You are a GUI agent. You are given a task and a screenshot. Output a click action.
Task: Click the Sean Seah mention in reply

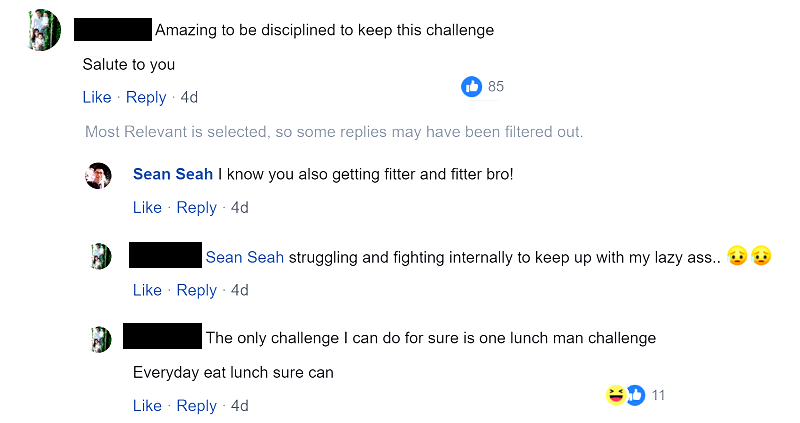pyautogui.click(x=245, y=257)
